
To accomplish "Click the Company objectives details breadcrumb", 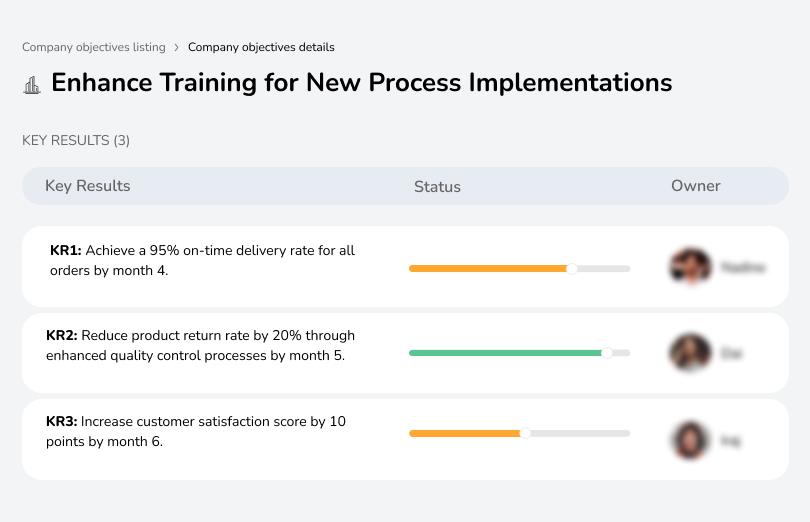I will coord(261,47).
